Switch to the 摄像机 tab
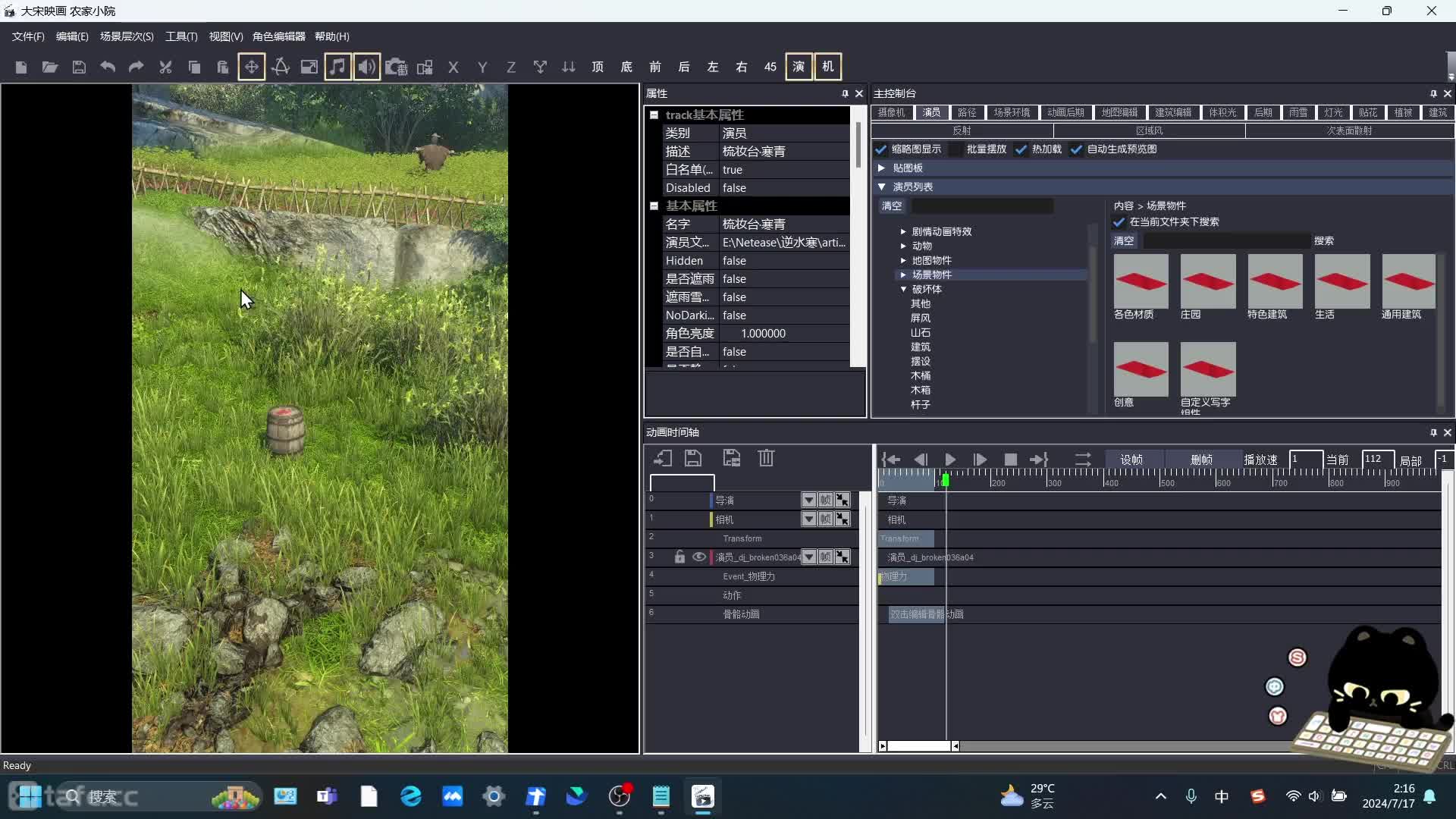Screen dimensions: 1456x819 coord(891,112)
